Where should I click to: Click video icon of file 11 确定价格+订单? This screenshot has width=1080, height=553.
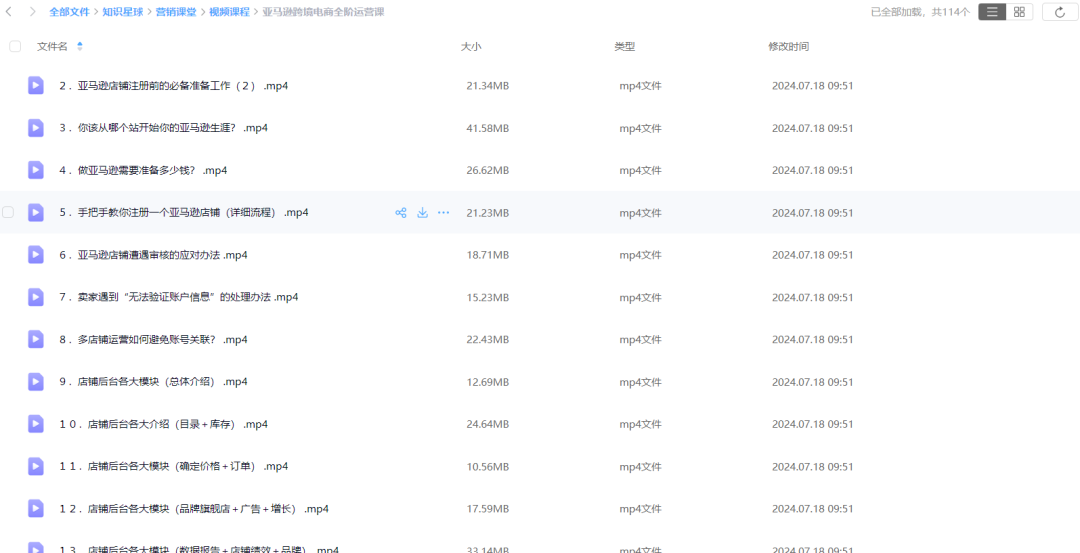click(x=36, y=467)
